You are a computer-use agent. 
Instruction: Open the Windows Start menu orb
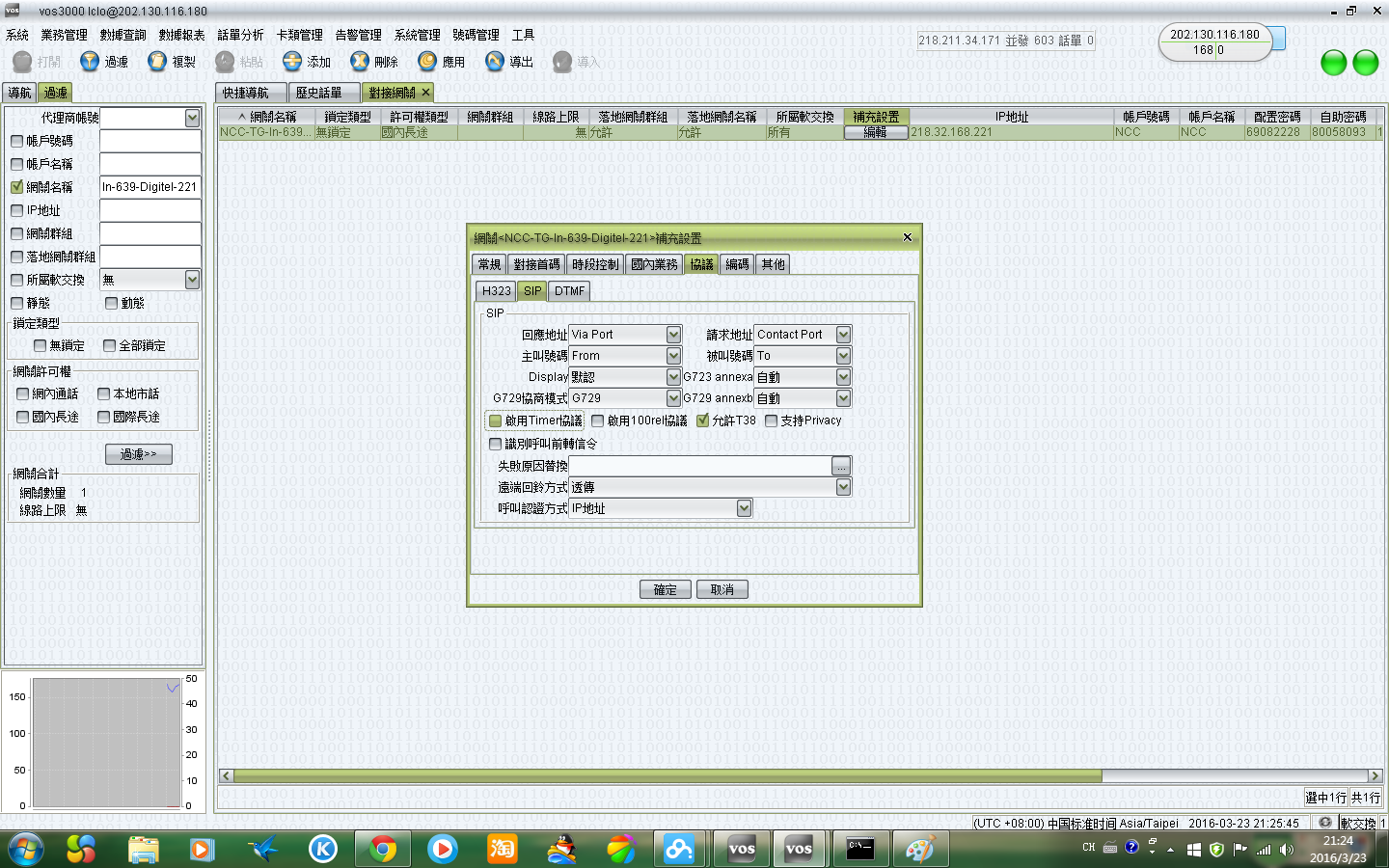[x=26, y=849]
